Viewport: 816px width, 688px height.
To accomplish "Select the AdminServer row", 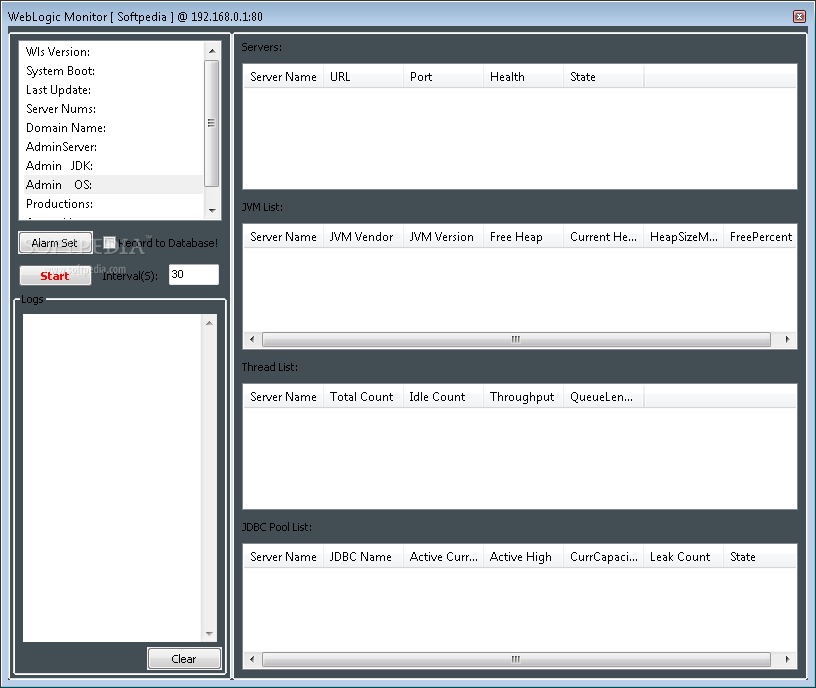I will tap(113, 147).
